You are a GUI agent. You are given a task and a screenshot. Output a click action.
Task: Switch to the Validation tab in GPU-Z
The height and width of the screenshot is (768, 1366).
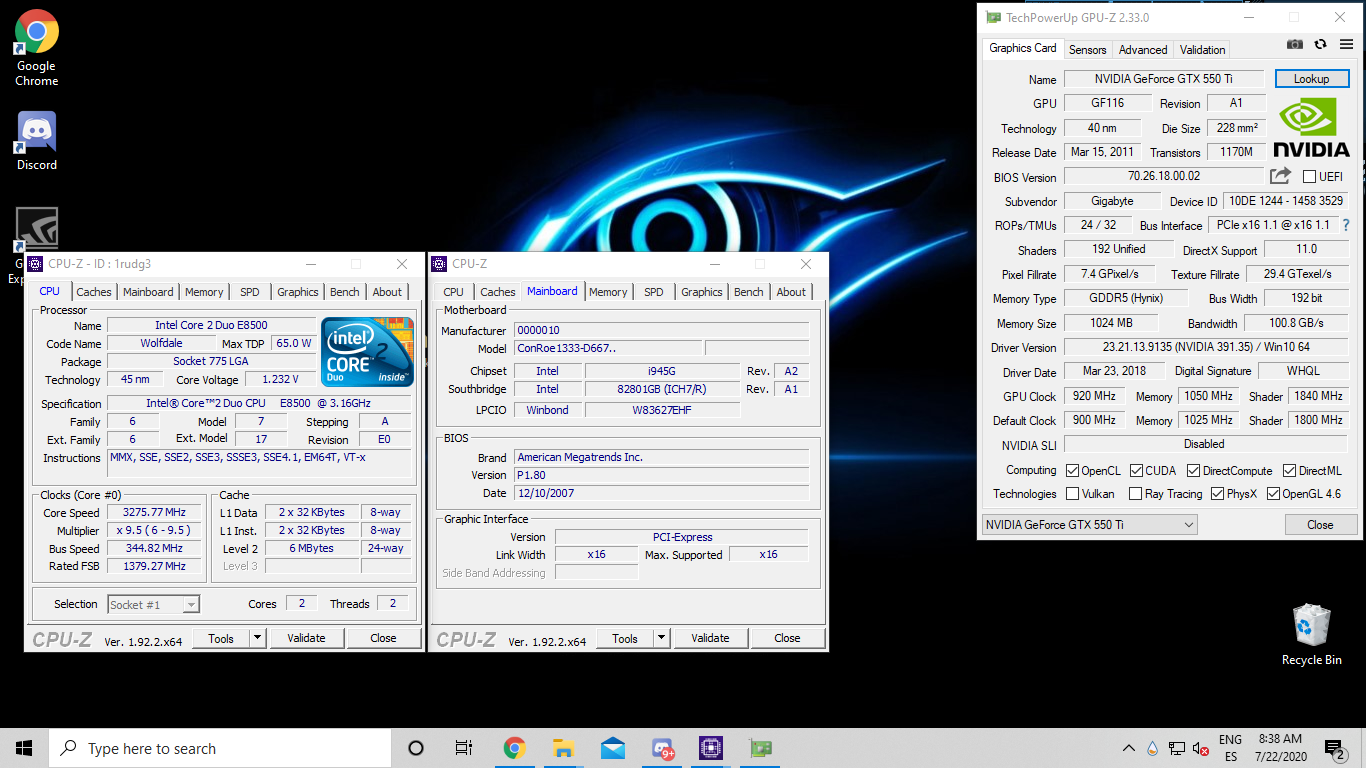pos(1202,50)
